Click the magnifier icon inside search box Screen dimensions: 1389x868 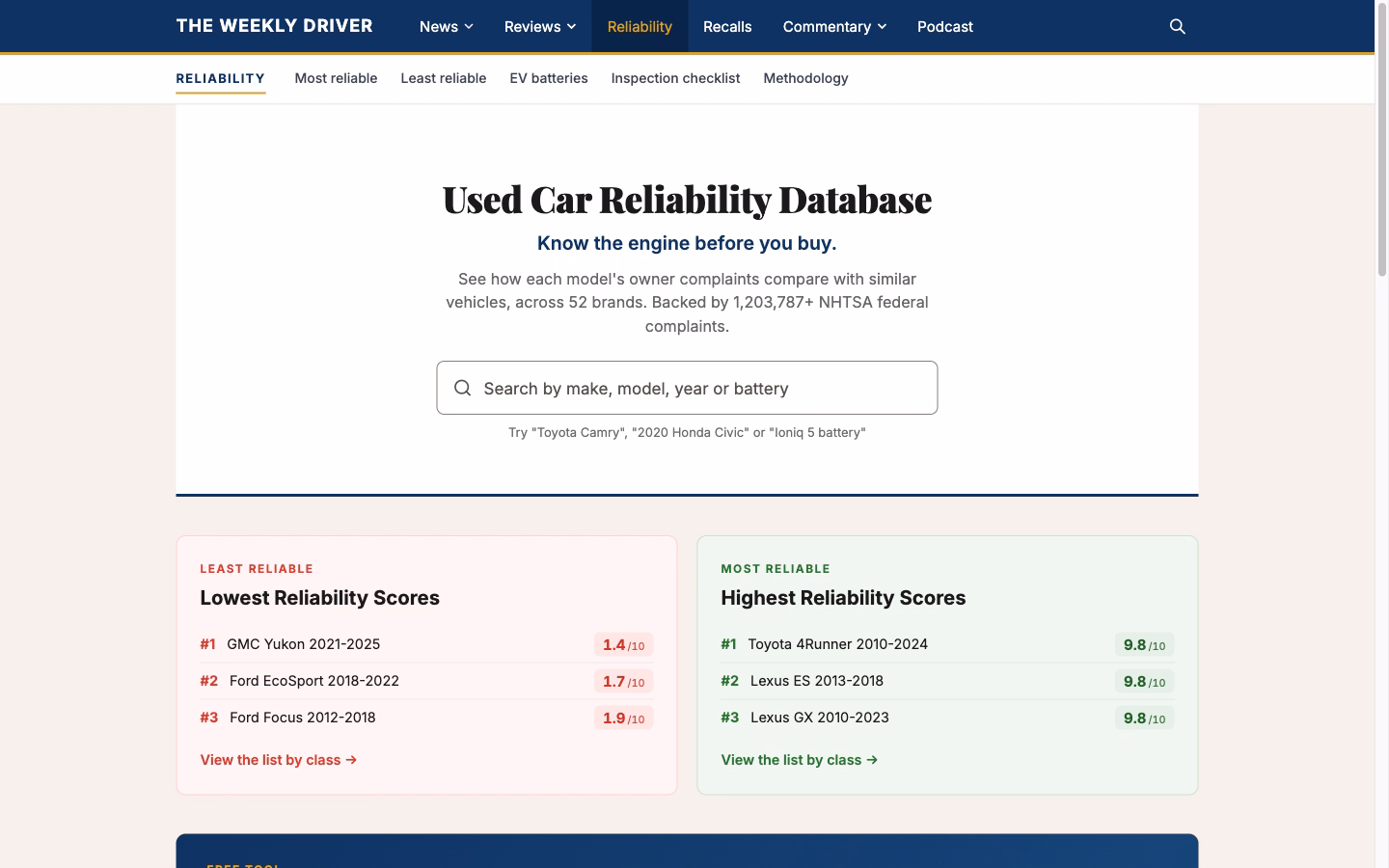463,388
